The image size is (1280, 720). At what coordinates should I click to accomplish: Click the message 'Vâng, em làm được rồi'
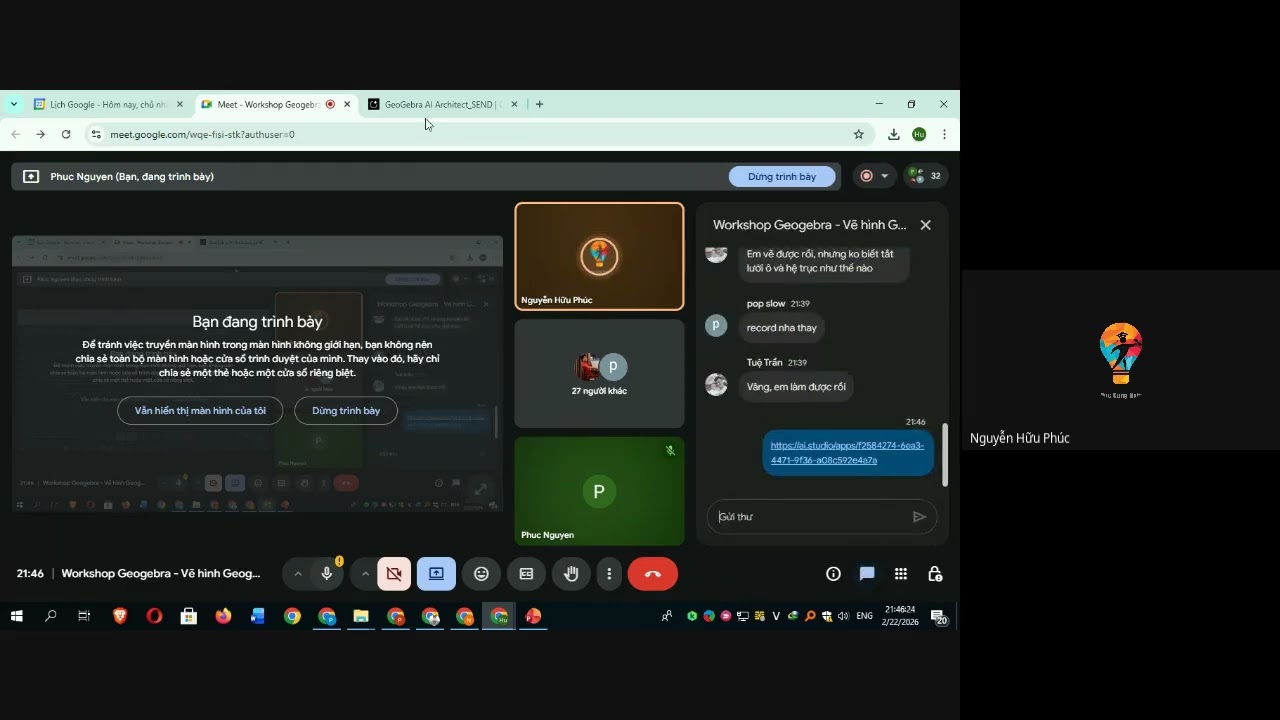tap(796, 387)
